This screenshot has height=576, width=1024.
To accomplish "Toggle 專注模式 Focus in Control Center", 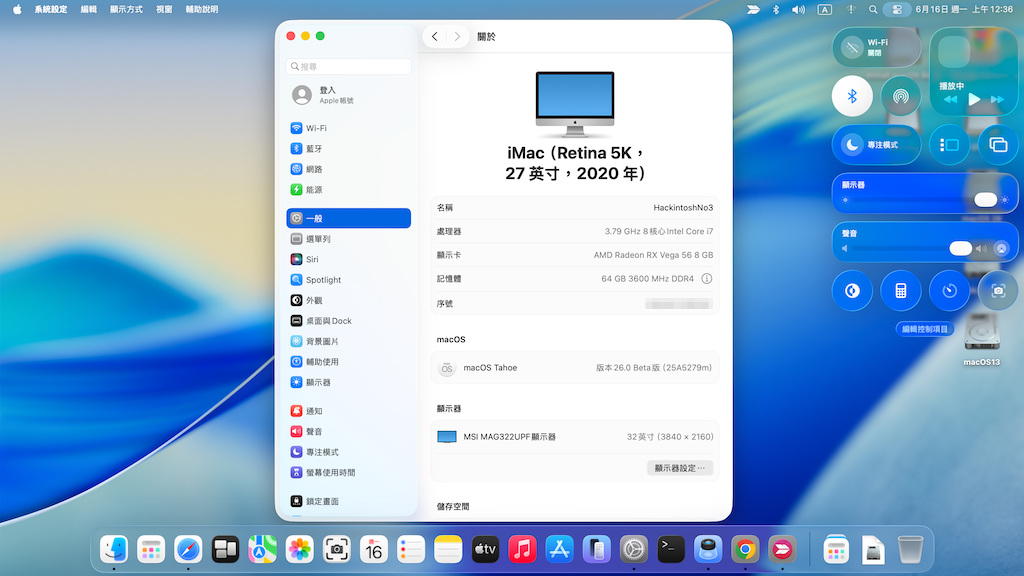I will 876,145.
